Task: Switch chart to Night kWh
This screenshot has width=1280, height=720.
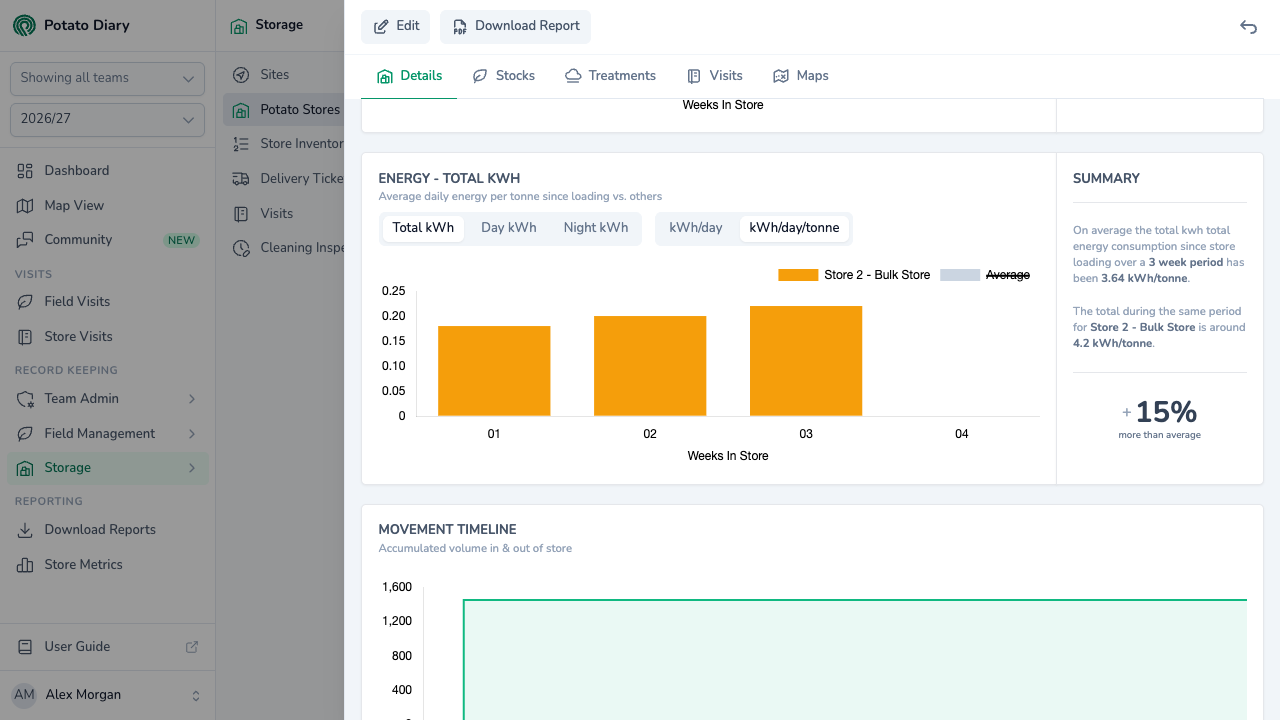Action: 596,228
